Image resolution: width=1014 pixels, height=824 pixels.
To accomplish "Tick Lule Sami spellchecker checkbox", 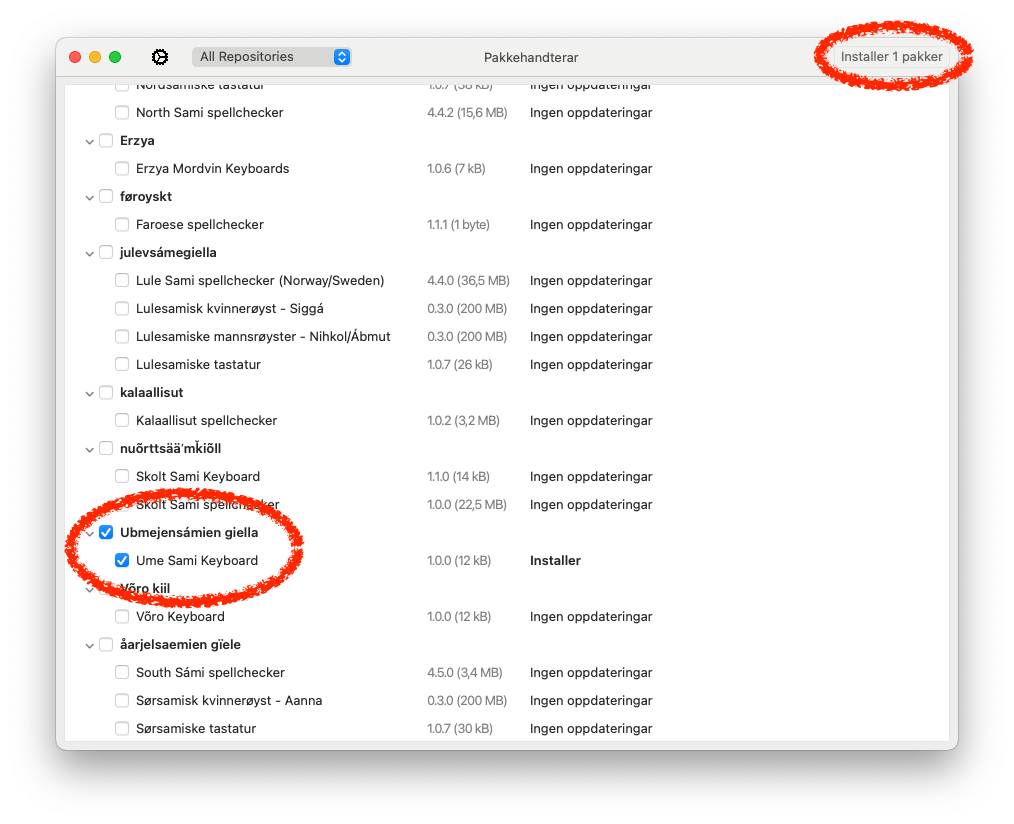I will pyautogui.click(x=122, y=281).
